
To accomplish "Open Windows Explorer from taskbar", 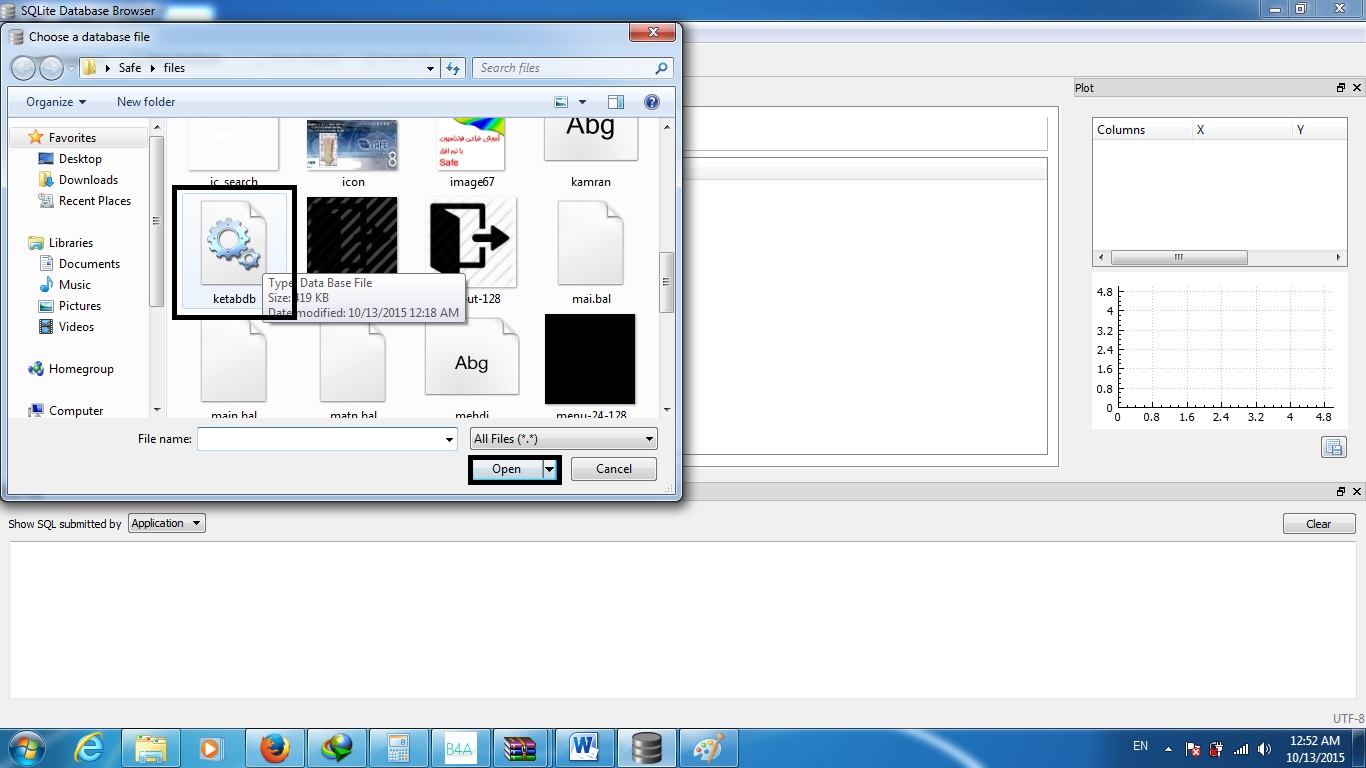I will (151, 748).
